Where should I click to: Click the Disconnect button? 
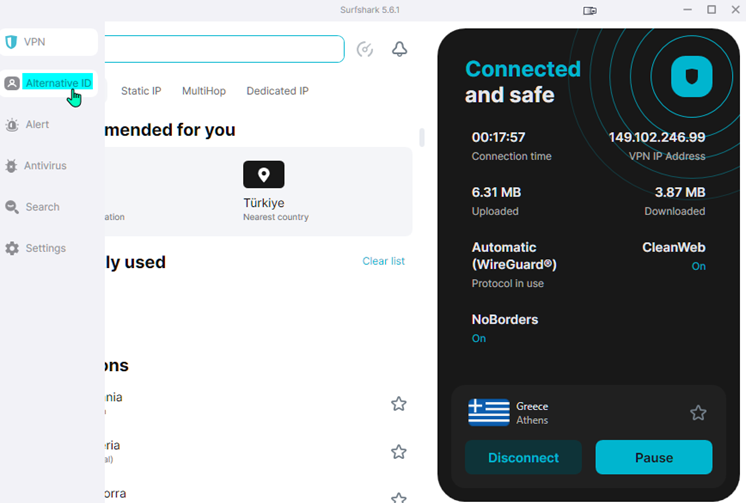(523, 457)
